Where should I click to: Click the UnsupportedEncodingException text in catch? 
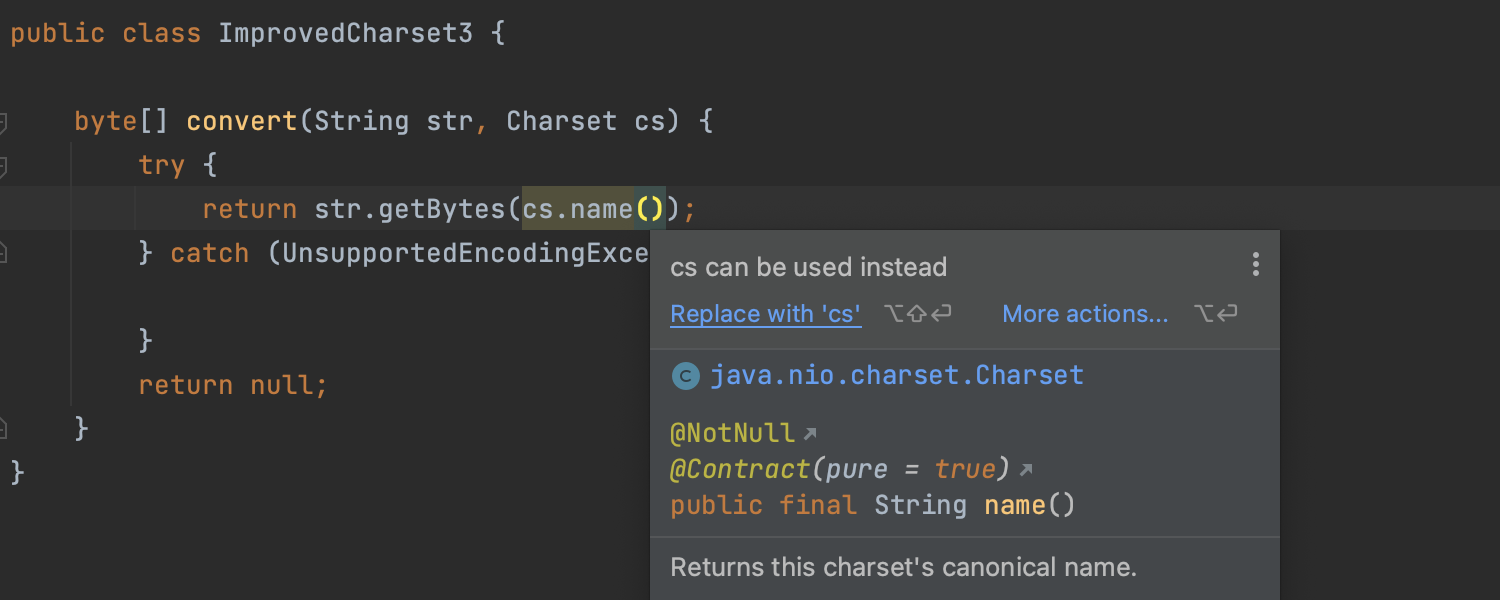(466, 254)
